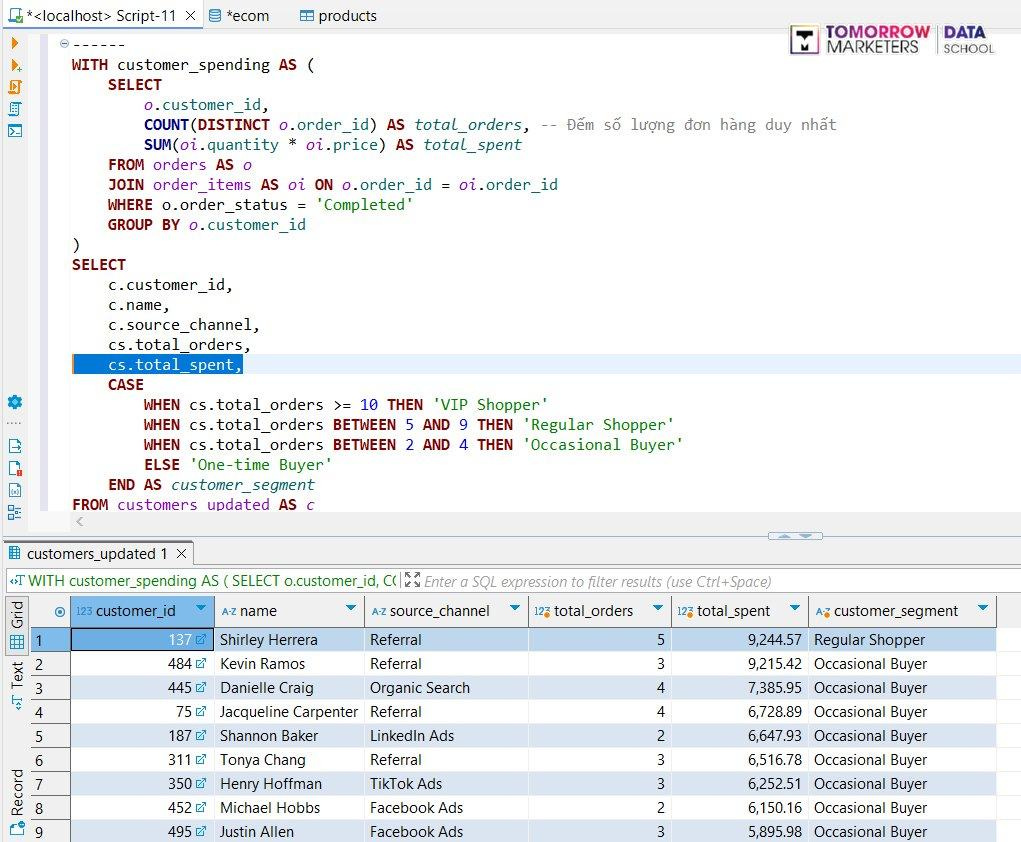Open the customer_id column filter dropdown

(x=201, y=608)
